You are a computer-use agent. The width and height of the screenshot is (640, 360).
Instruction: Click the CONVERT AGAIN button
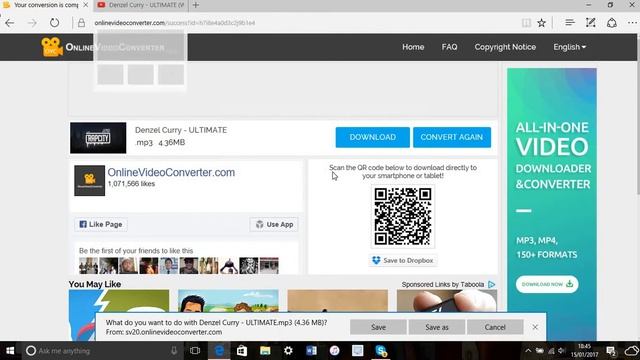[452, 137]
